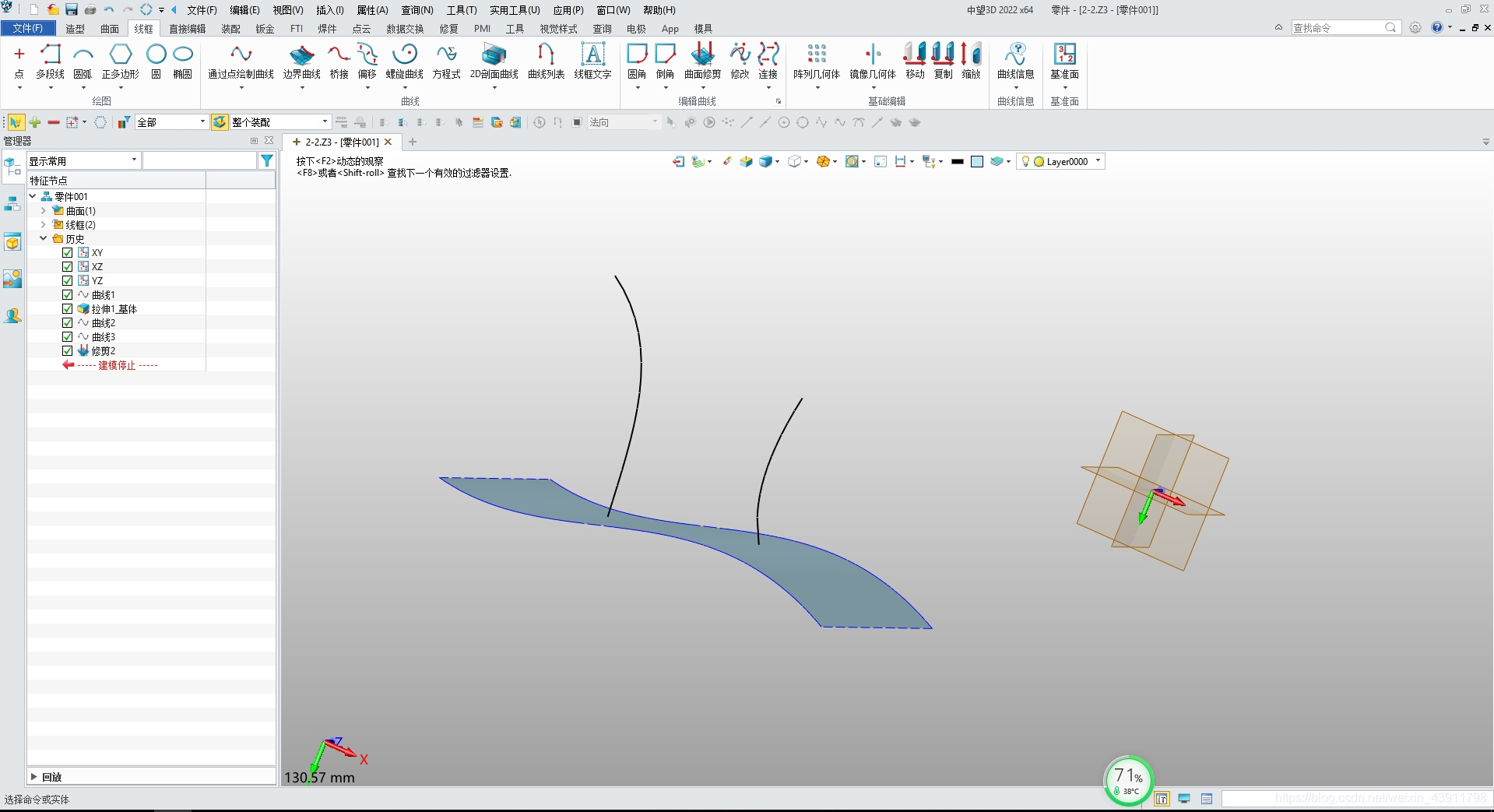The height and width of the screenshot is (812, 1494).
Task: Click the light blue face color swatch
Action: [x=977, y=162]
